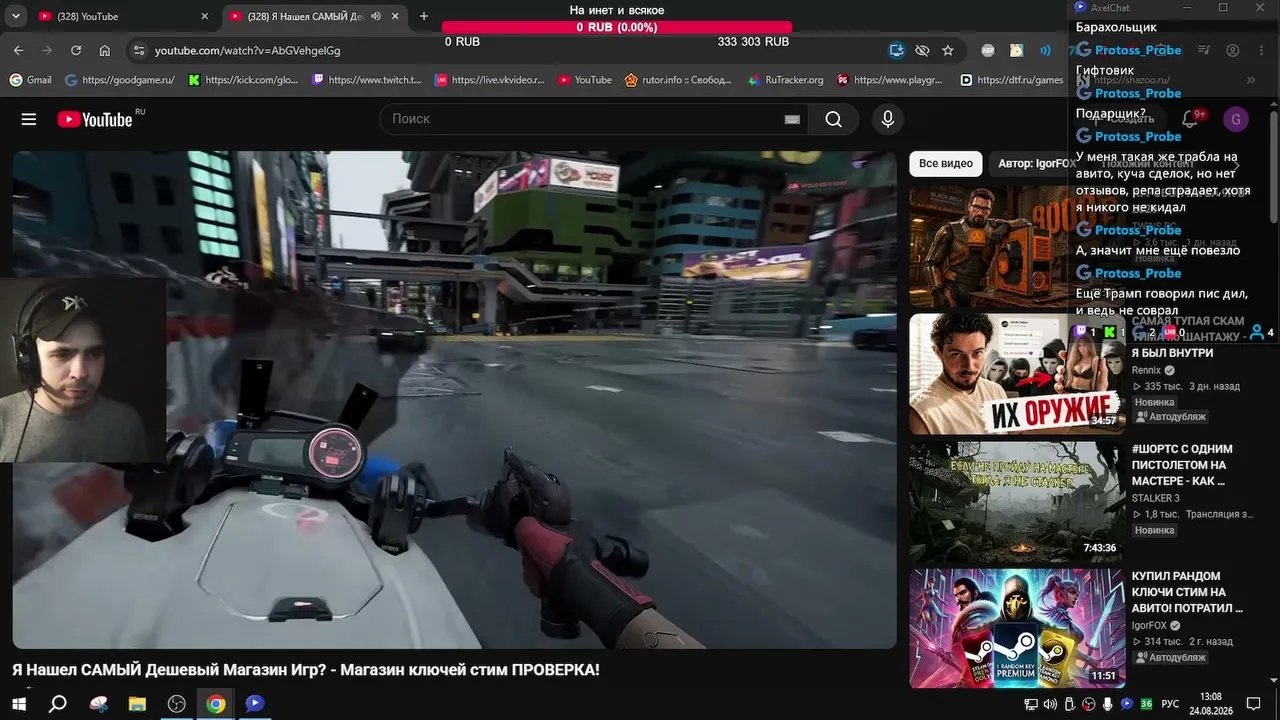This screenshot has width=1280, height=720.
Task: Open the playground bookmark
Action: (890, 80)
